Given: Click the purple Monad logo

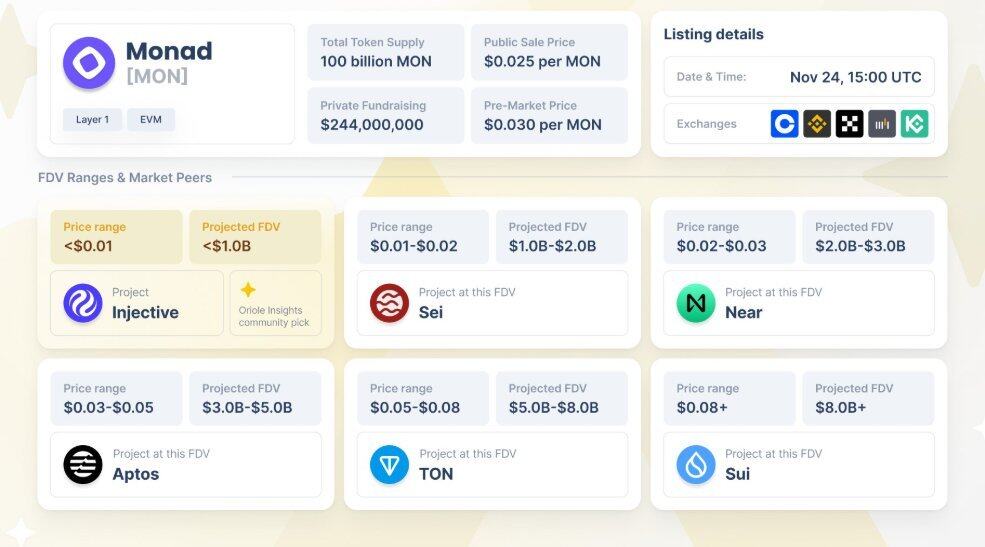Looking at the screenshot, I should [x=89, y=63].
